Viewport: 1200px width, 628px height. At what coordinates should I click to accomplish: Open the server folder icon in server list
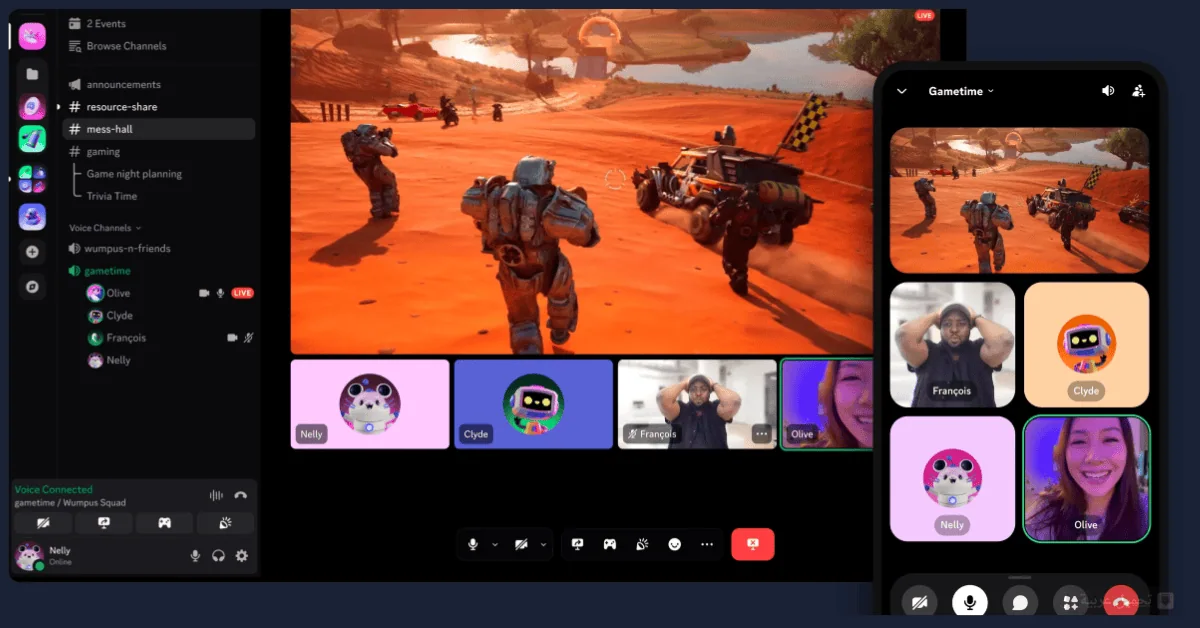coord(32,74)
